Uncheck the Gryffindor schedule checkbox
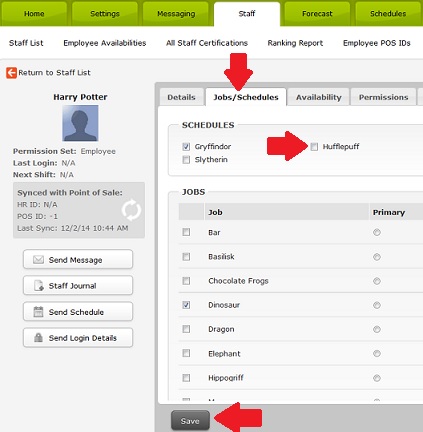 click(186, 147)
